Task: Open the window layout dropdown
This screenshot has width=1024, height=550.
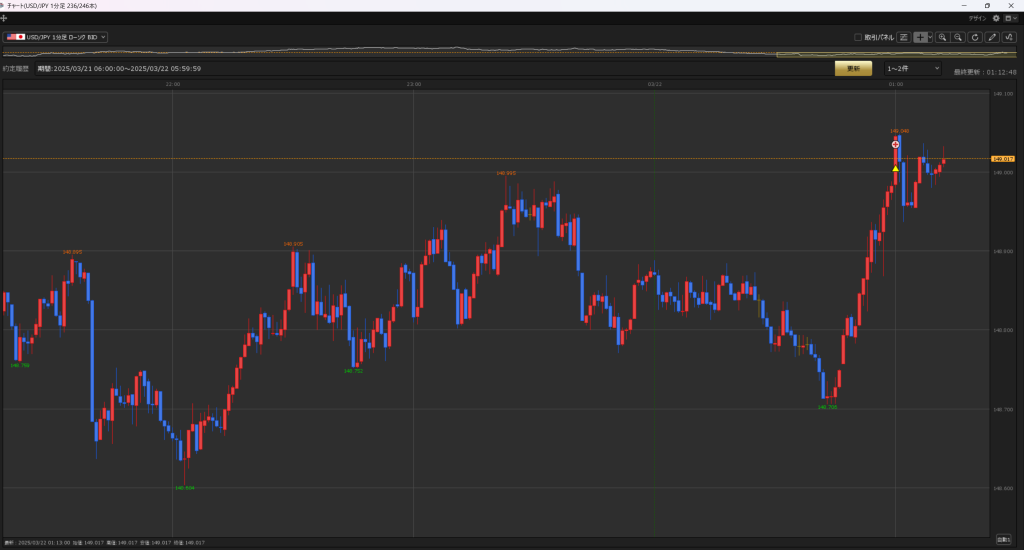Action: pos(1010,18)
